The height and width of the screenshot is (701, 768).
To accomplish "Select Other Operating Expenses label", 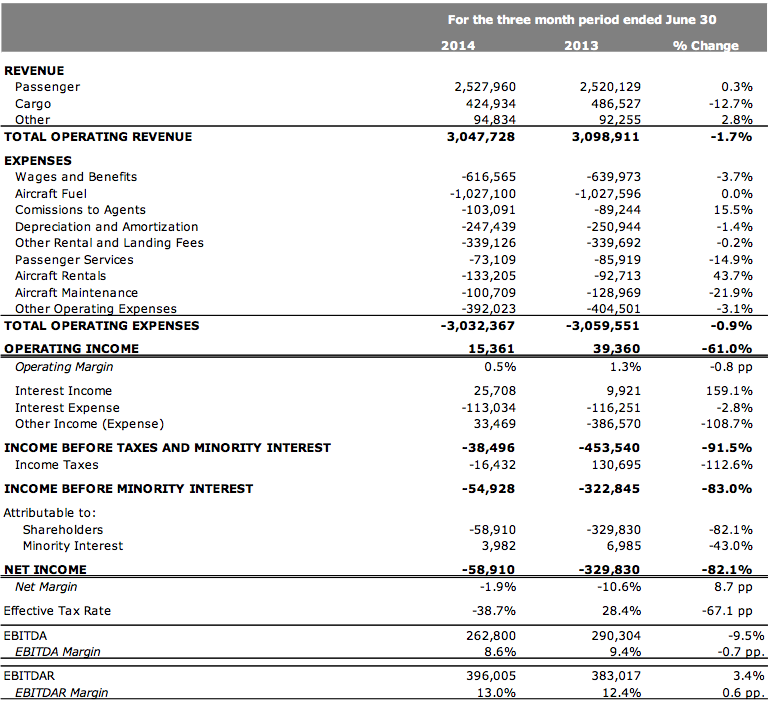I will coord(96,309).
